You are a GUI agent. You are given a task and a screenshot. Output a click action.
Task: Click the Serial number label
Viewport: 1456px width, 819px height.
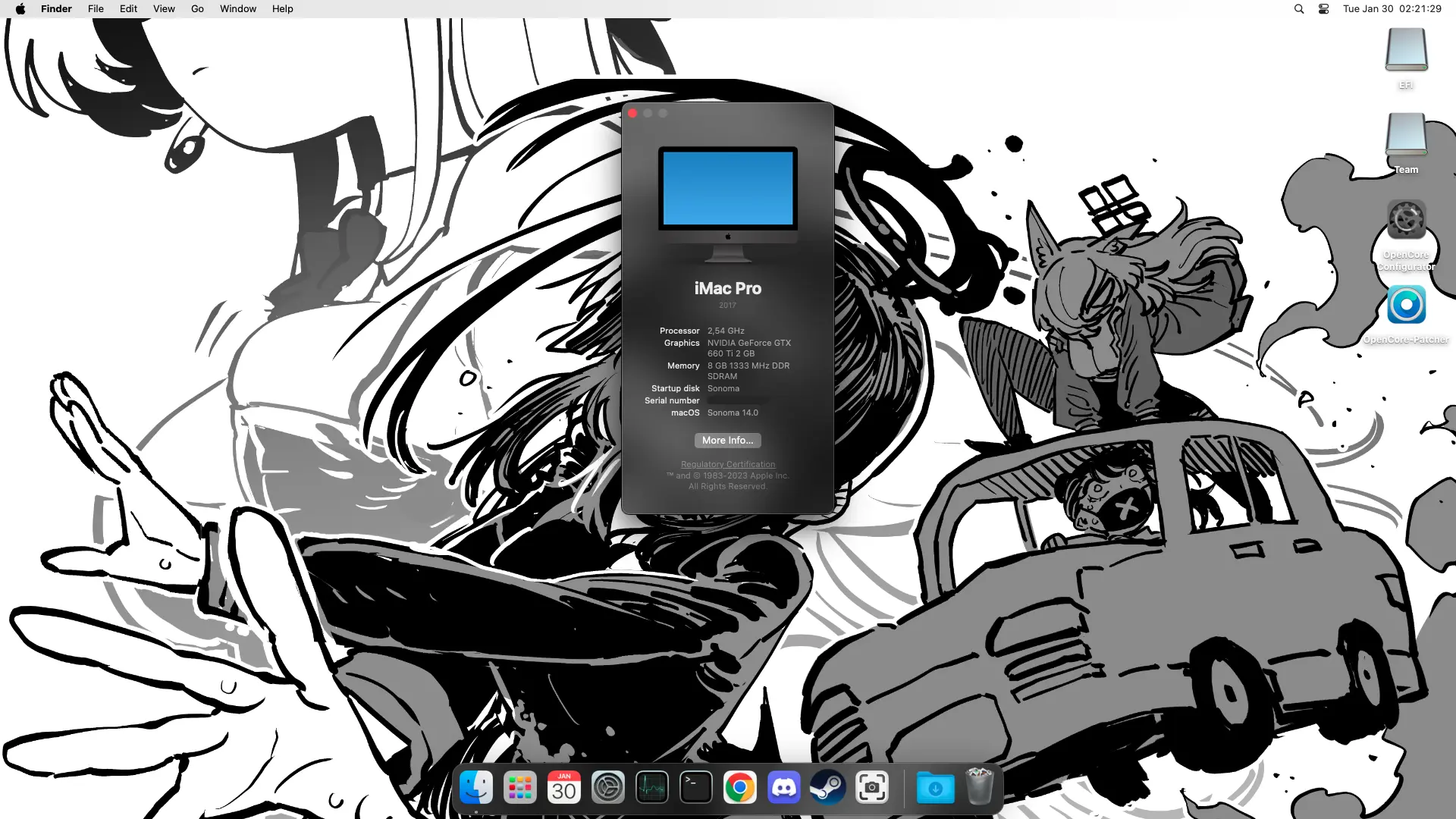pos(672,400)
